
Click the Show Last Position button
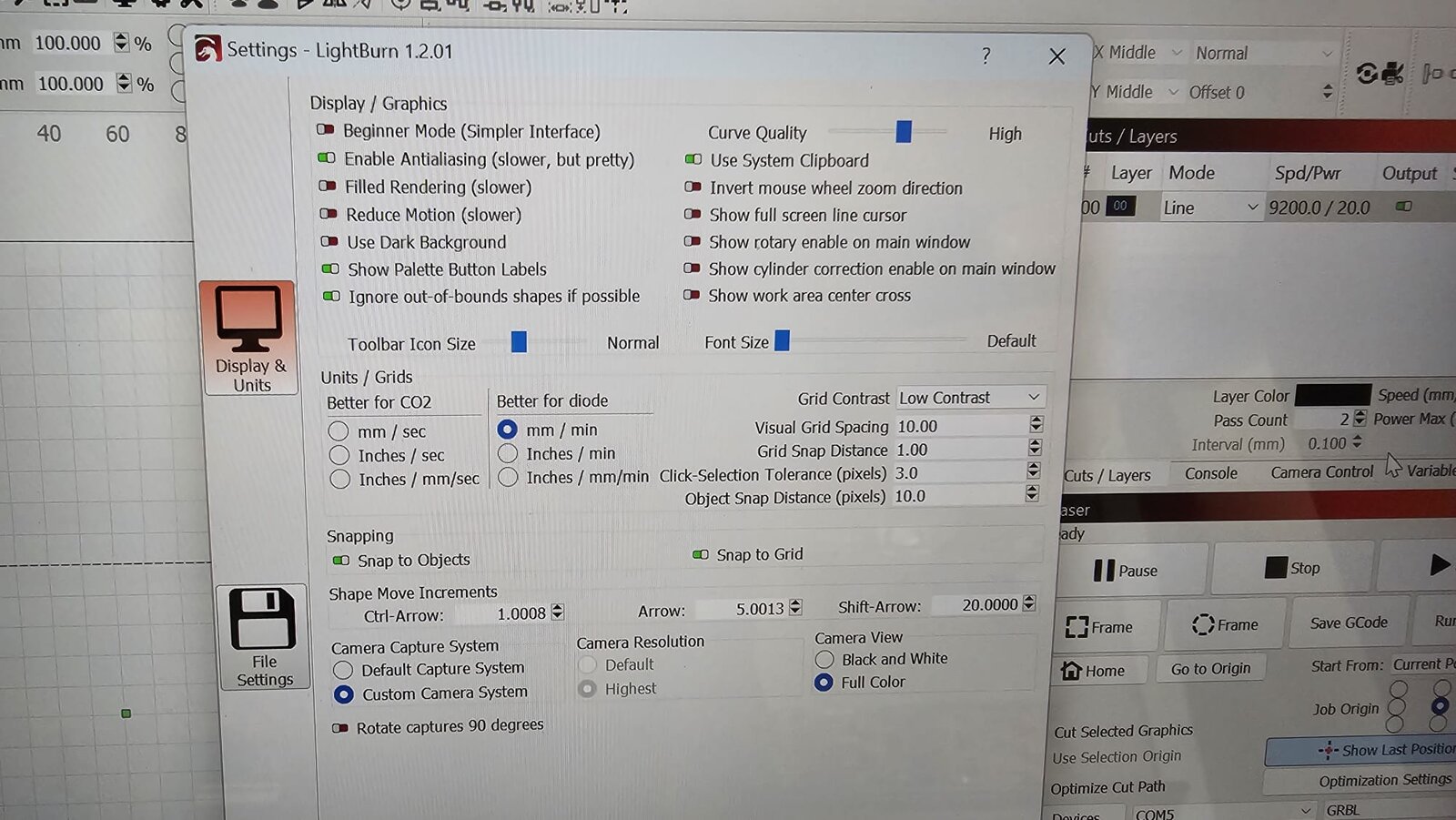click(1360, 750)
